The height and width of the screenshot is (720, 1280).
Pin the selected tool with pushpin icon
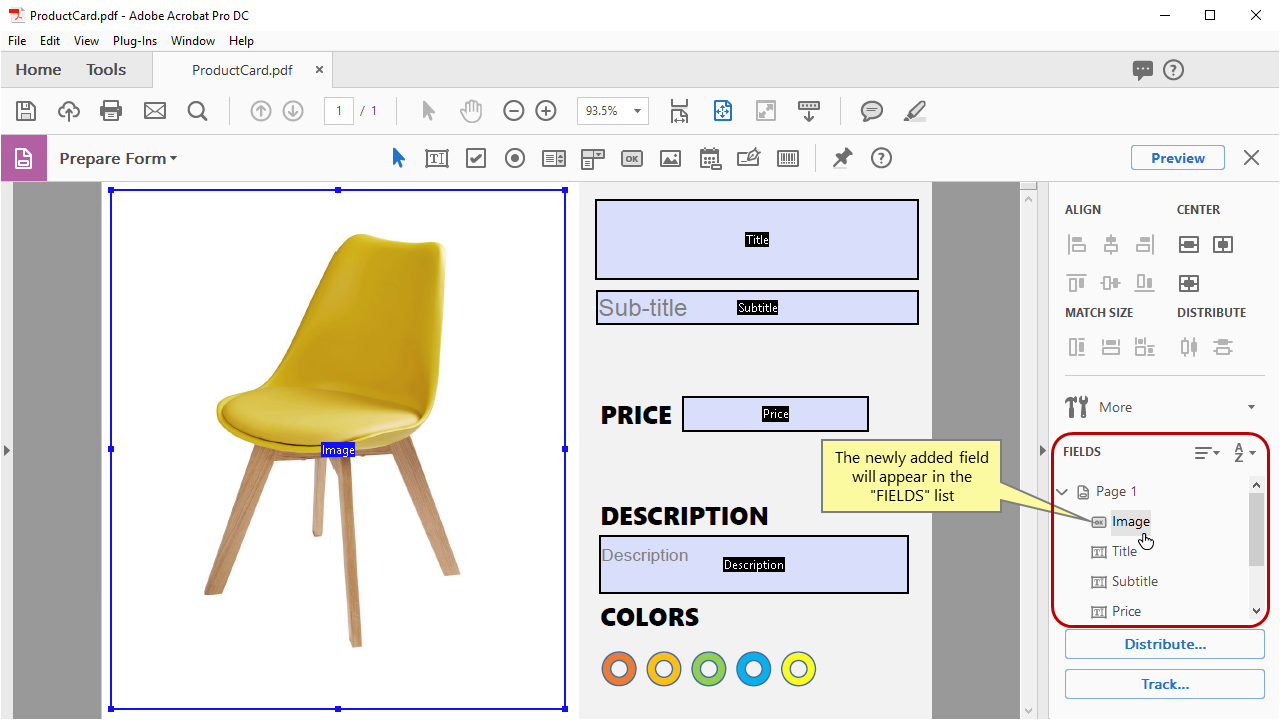click(x=842, y=158)
